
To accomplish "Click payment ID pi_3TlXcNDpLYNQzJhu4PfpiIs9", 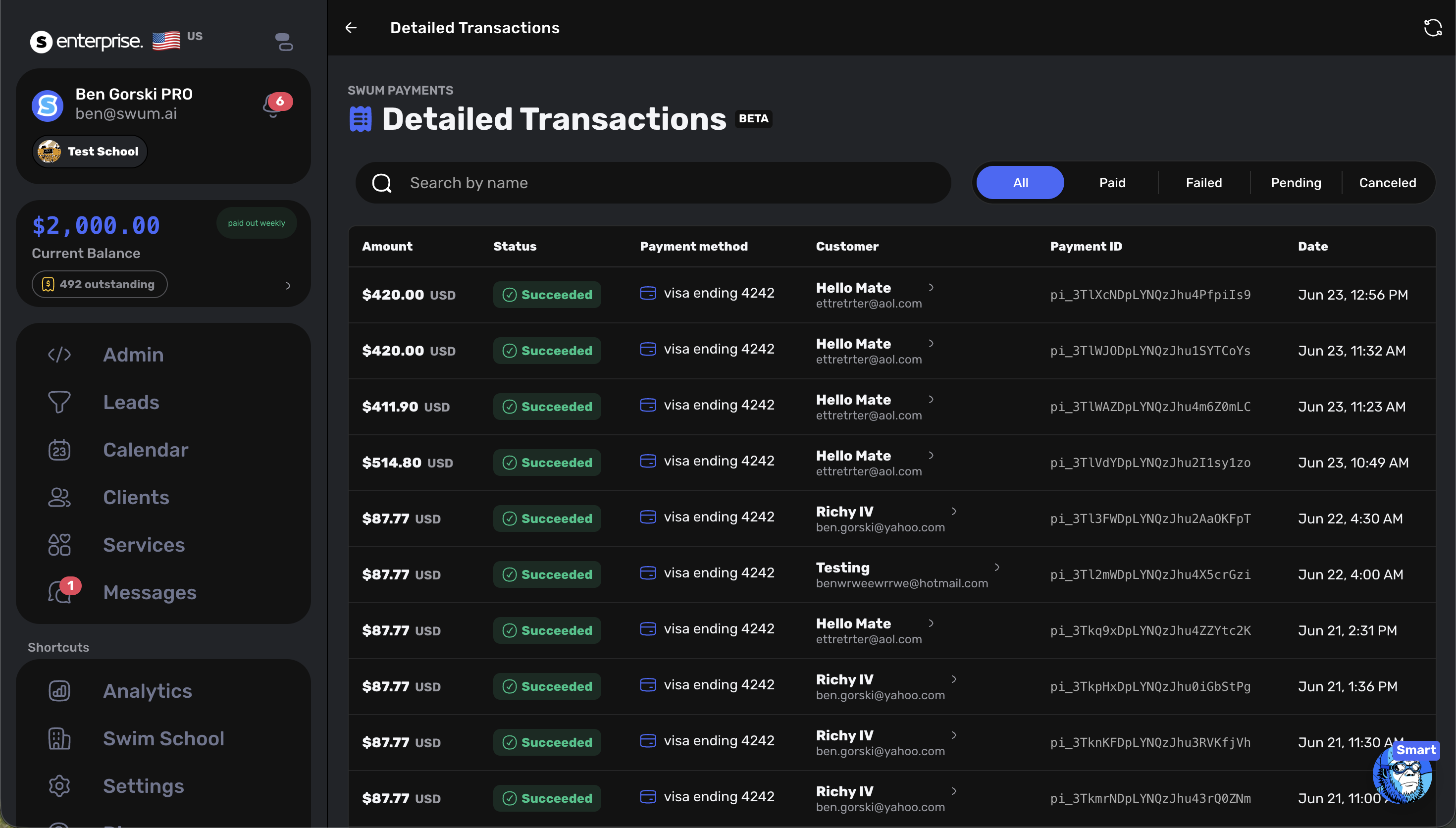I will pyautogui.click(x=1150, y=295).
